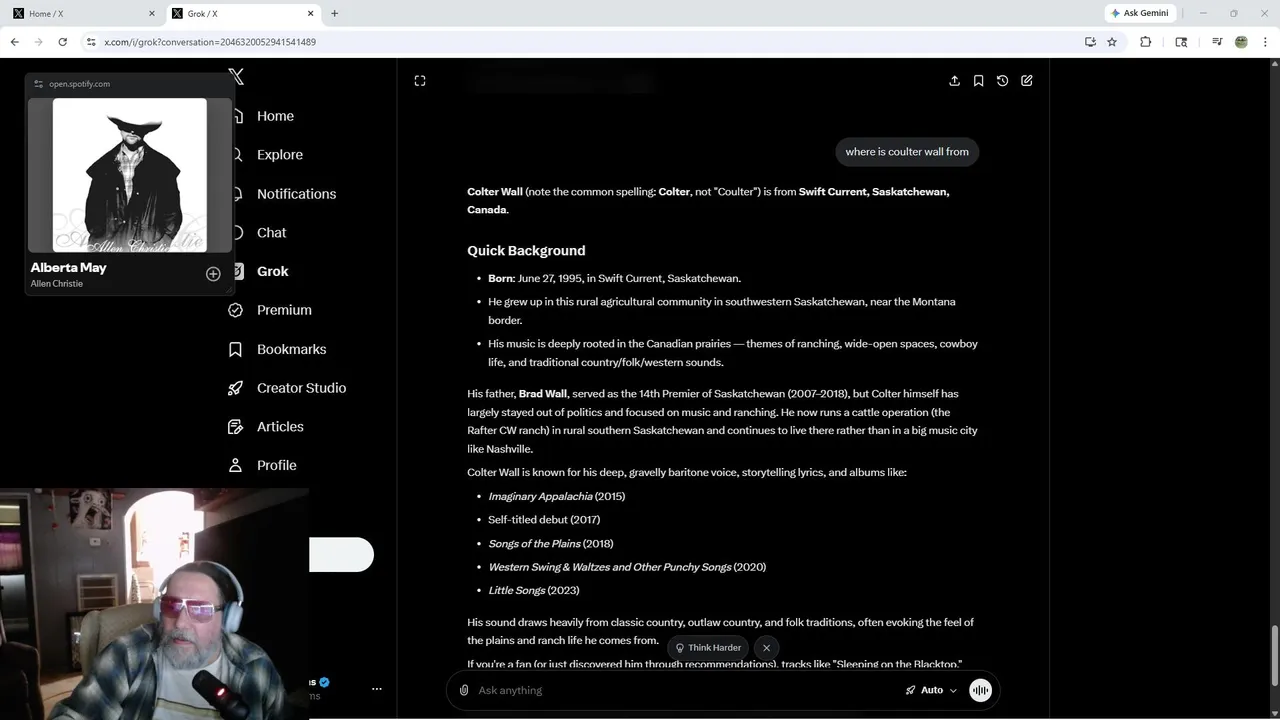Screen dimensions: 1280x720
Task: Click the Allen Christie artist name
Action: pos(57,284)
